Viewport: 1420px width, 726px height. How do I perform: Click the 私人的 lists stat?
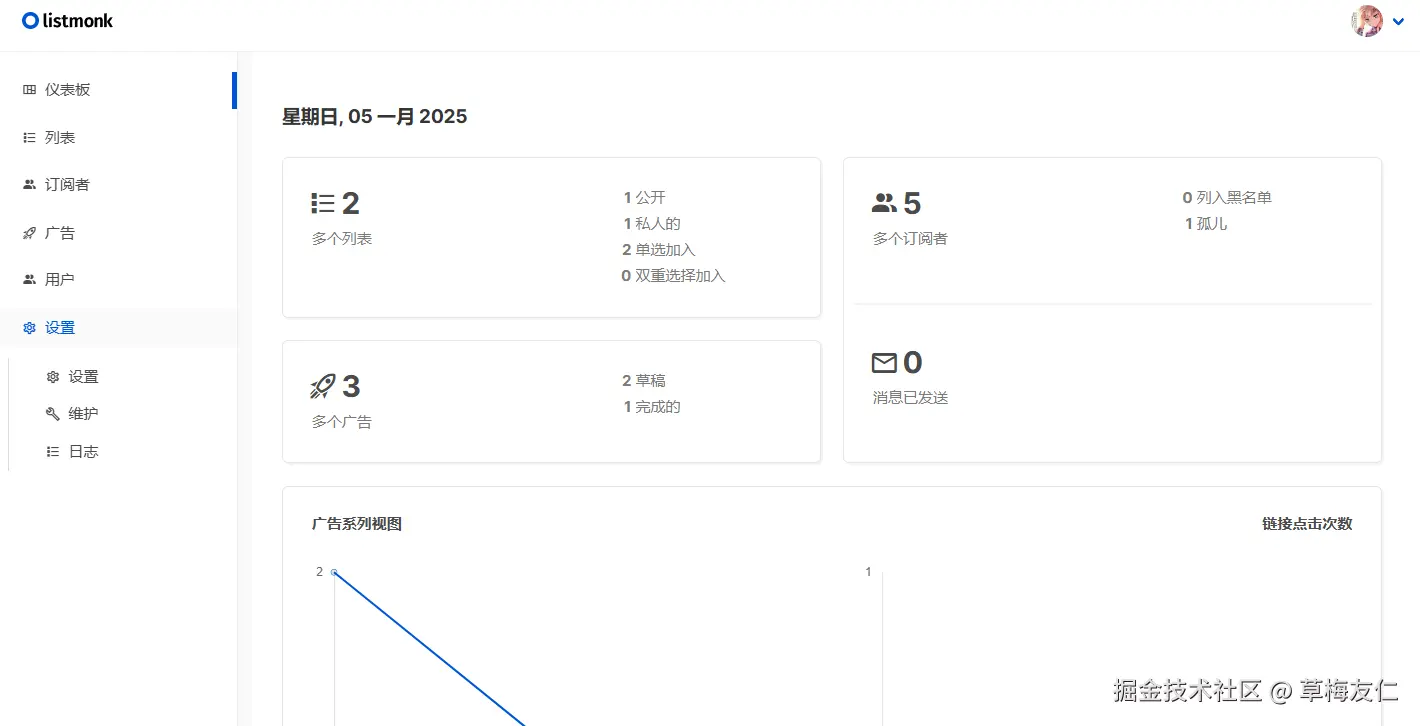pos(652,224)
